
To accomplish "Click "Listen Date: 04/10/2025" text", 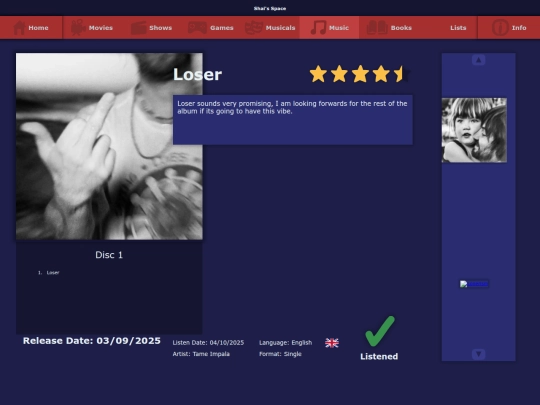I will click(x=208, y=343).
